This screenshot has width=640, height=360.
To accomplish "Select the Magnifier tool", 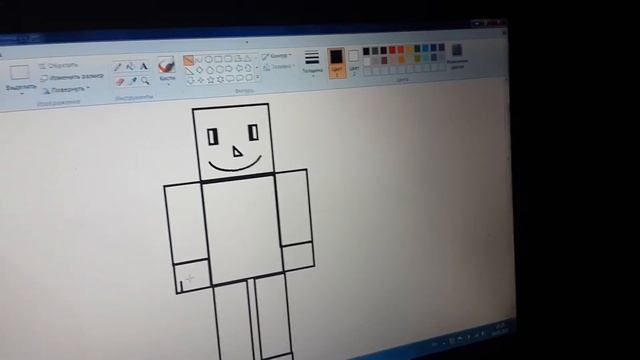I will pyautogui.click(x=145, y=80).
